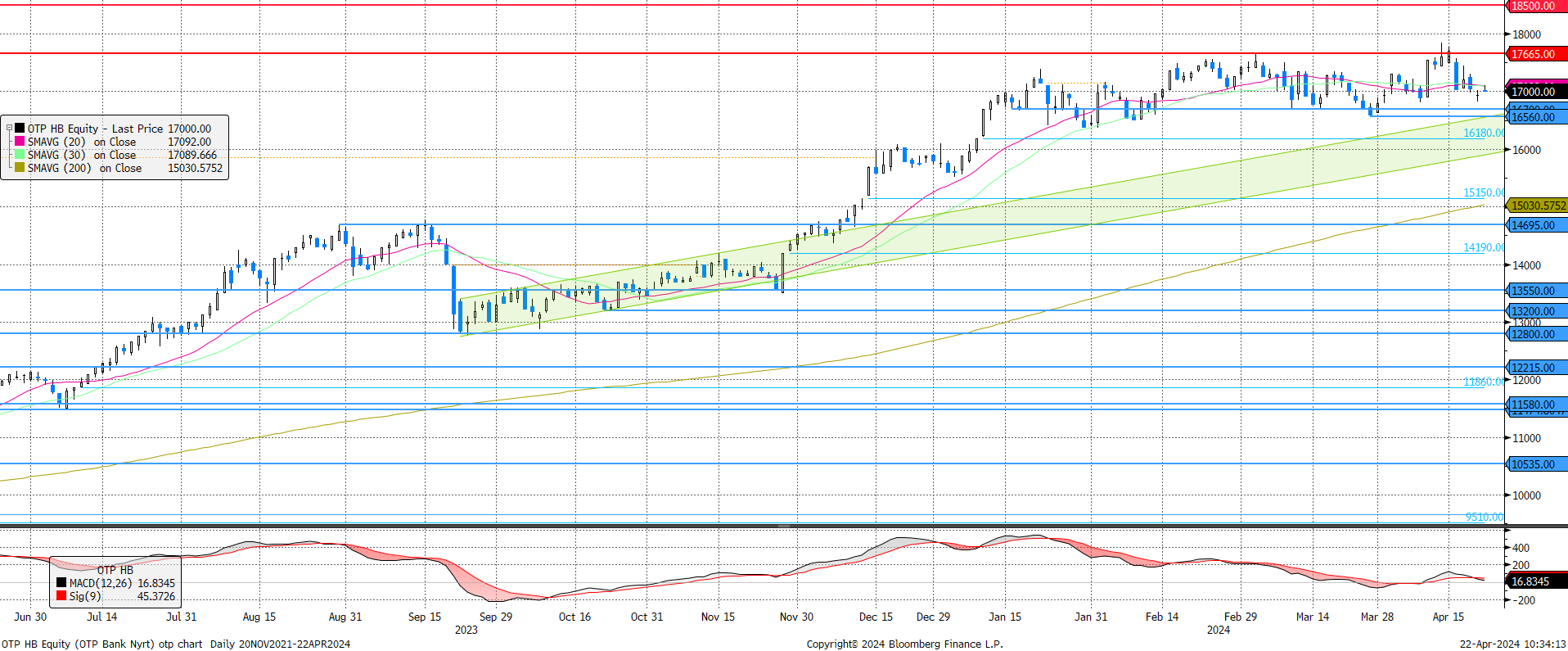Click the SMAVG (30) value 17089.666
1568x651 pixels.
pyautogui.click(x=192, y=155)
